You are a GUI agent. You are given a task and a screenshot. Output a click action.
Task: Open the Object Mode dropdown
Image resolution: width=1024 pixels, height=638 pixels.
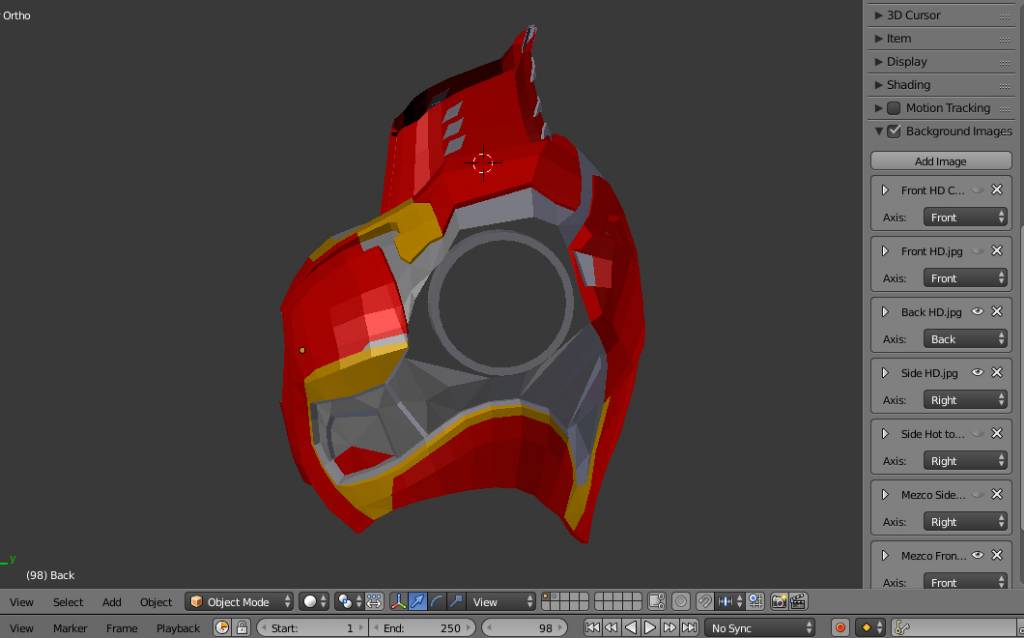[x=239, y=601]
